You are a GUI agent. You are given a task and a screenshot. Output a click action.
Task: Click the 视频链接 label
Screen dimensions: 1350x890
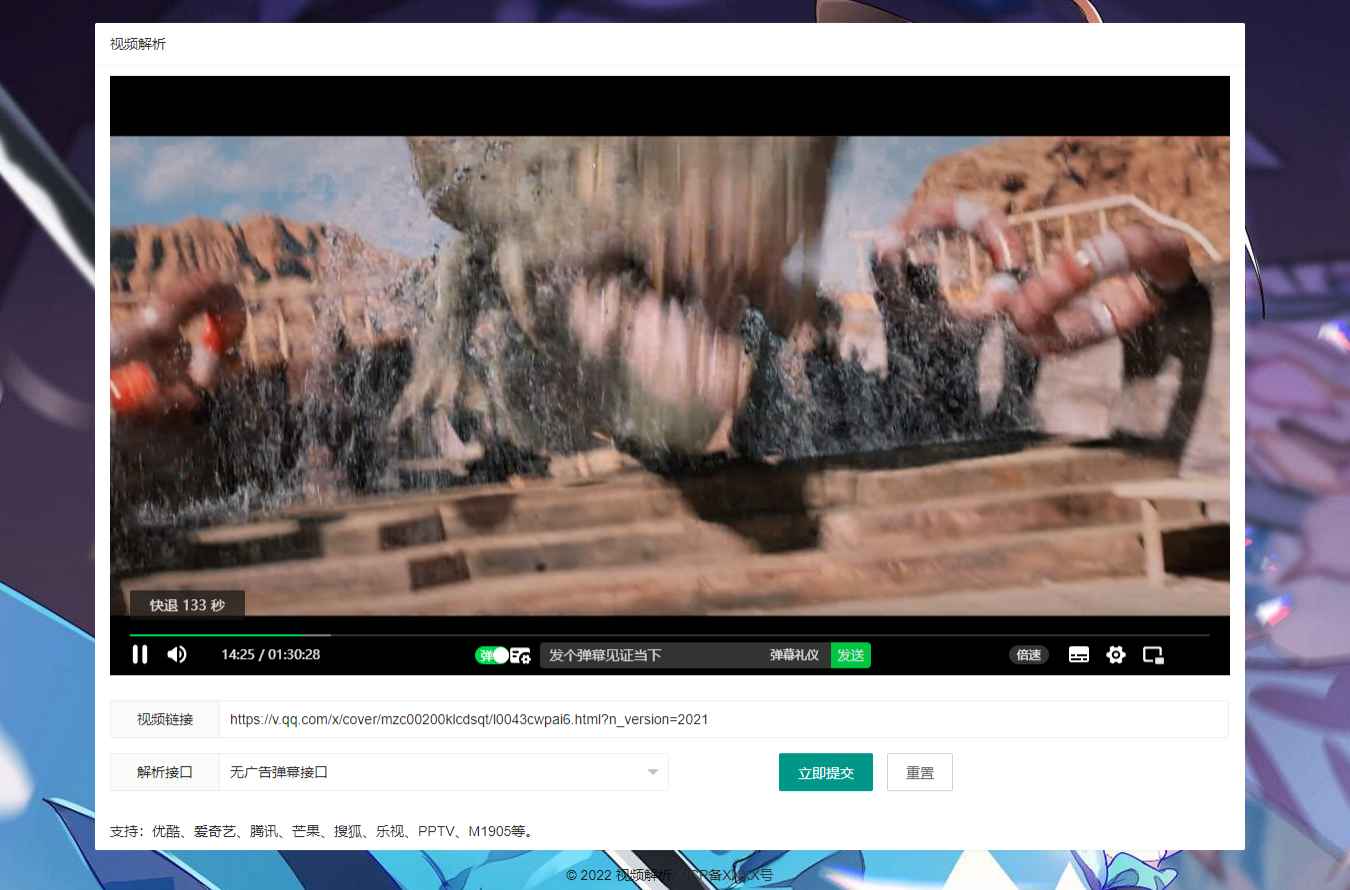point(165,719)
